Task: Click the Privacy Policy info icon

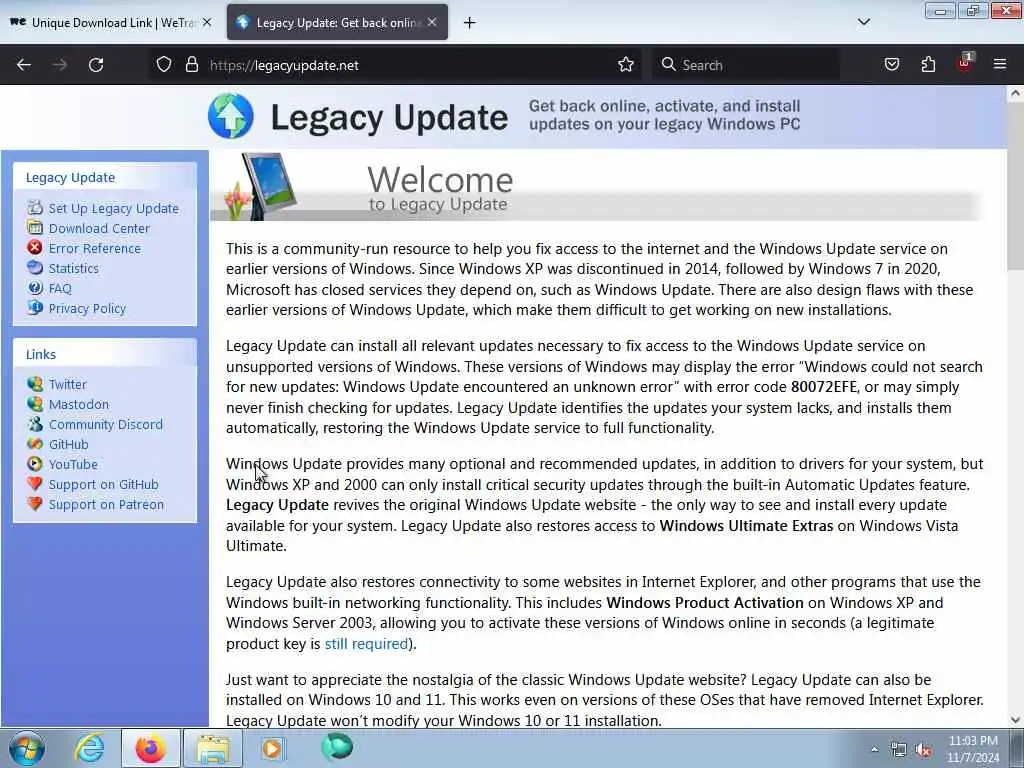Action: click(35, 308)
